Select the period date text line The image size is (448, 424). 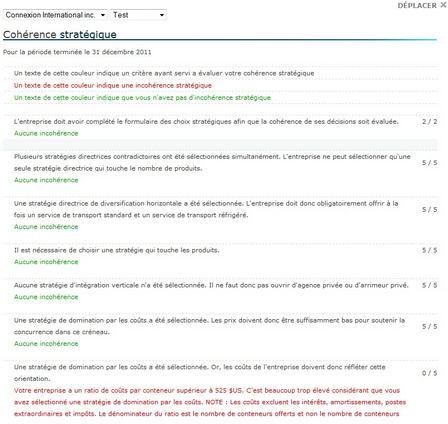pos(77,52)
